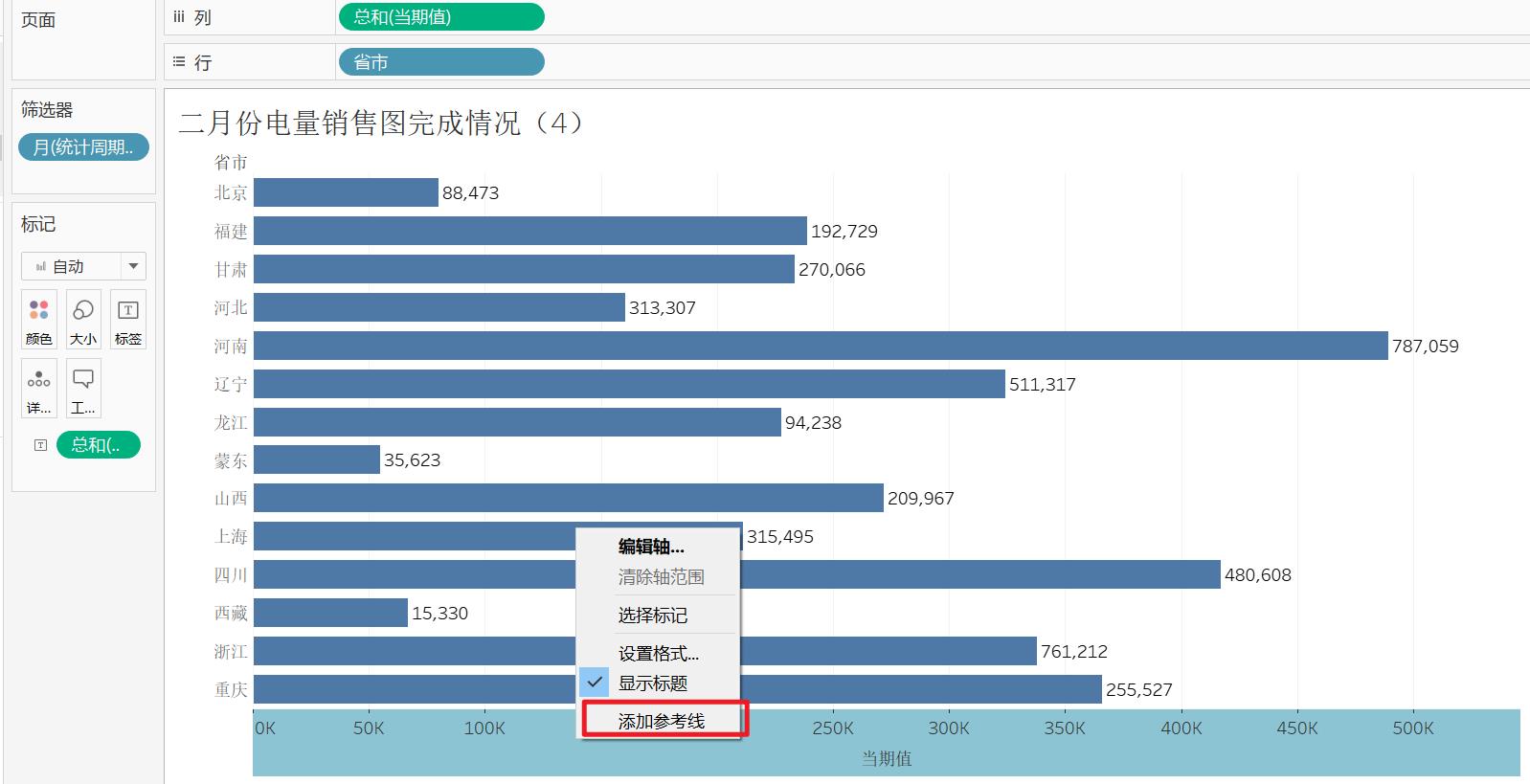Click the 250K axis tick label
Image resolution: width=1530 pixels, height=784 pixels.
[x=833, y=728]
